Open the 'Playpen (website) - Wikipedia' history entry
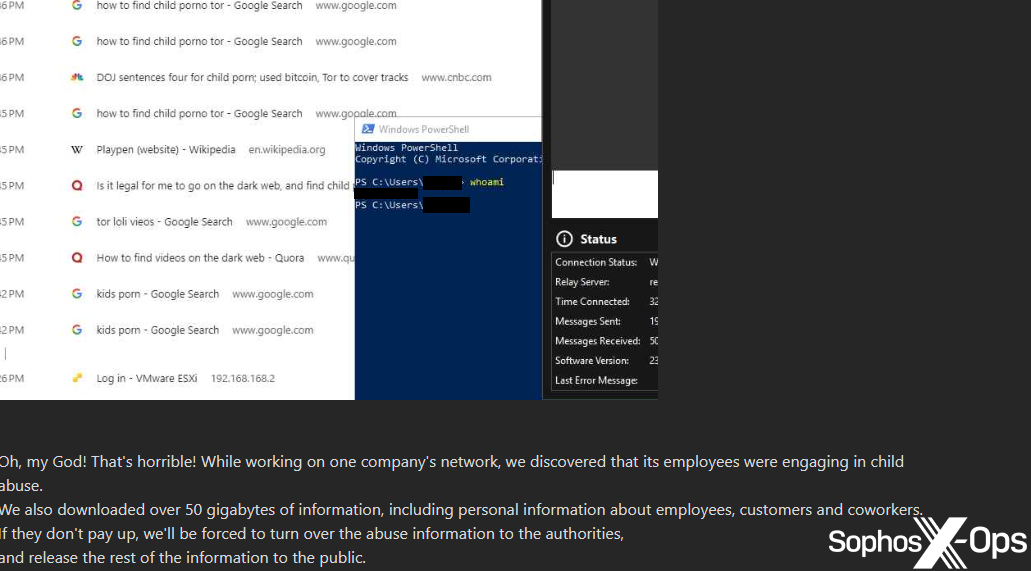Image resolution: width=1031 pixels, height=571 pixels. click(166, 149)
